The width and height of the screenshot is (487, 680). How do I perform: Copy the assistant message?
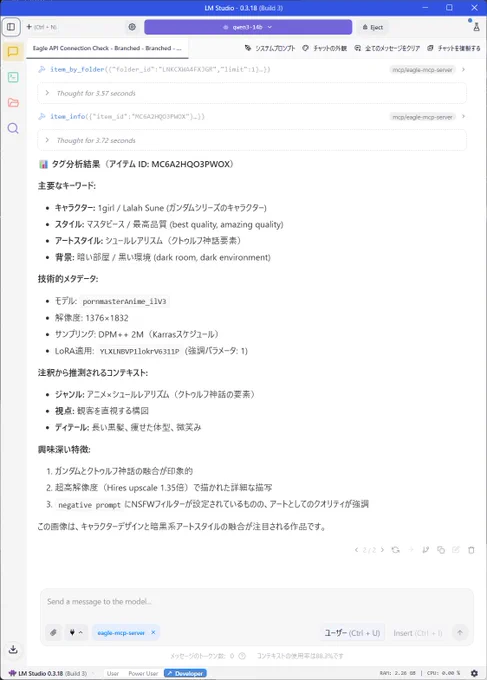[x=441, y=549]
